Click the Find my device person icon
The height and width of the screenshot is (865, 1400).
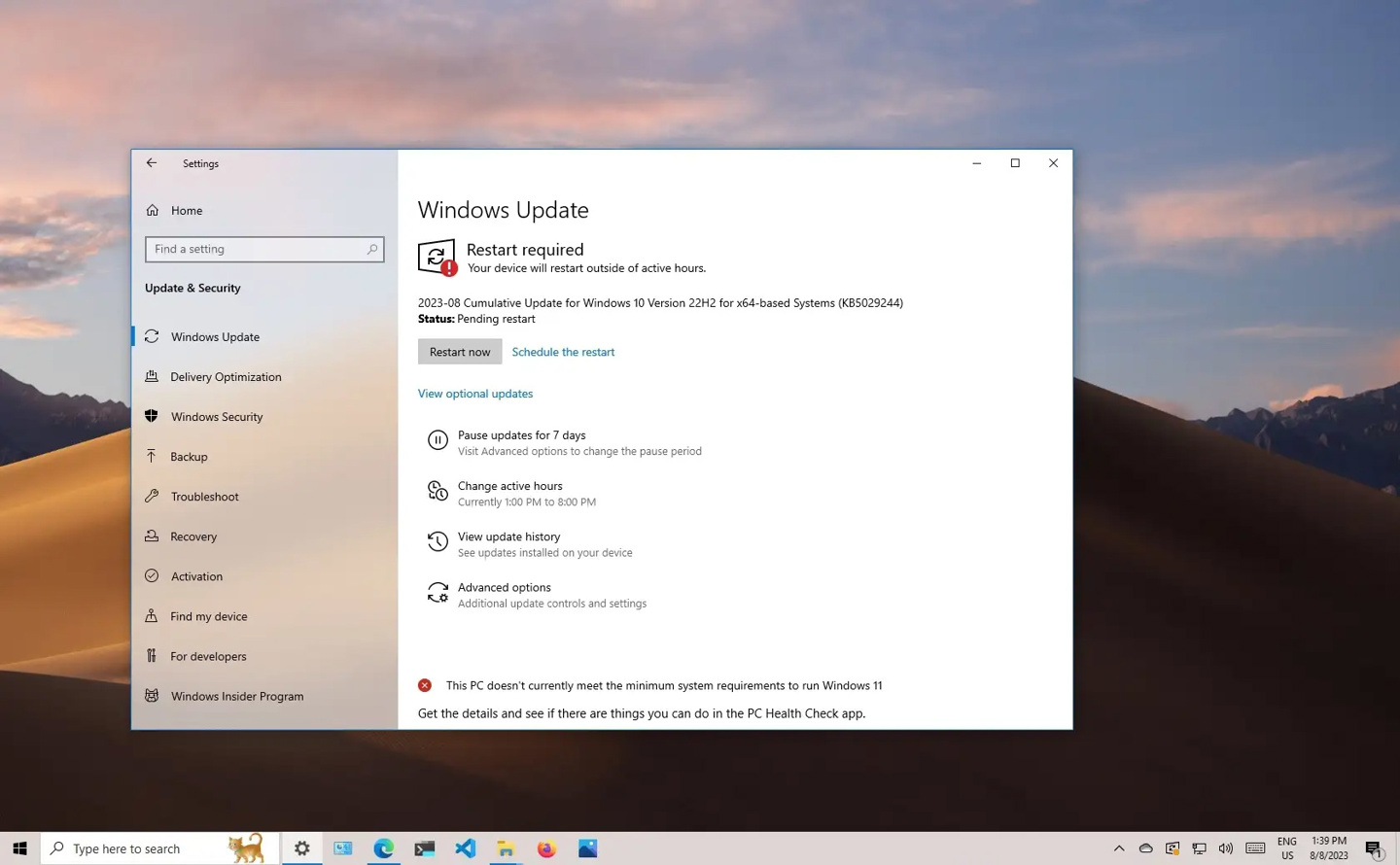[152, 615]
